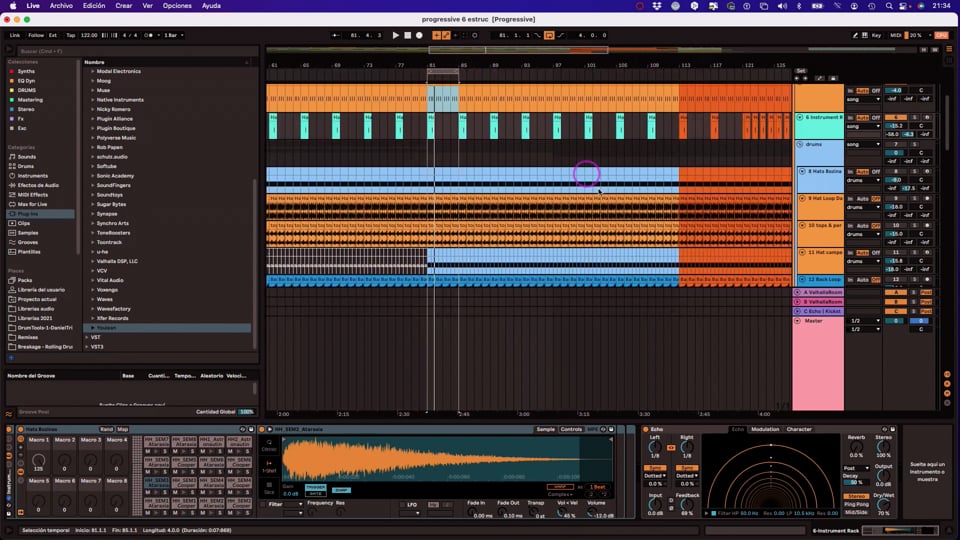
Task: Open the 1 Bar quantization dropdown
Action: click(173, 36)
